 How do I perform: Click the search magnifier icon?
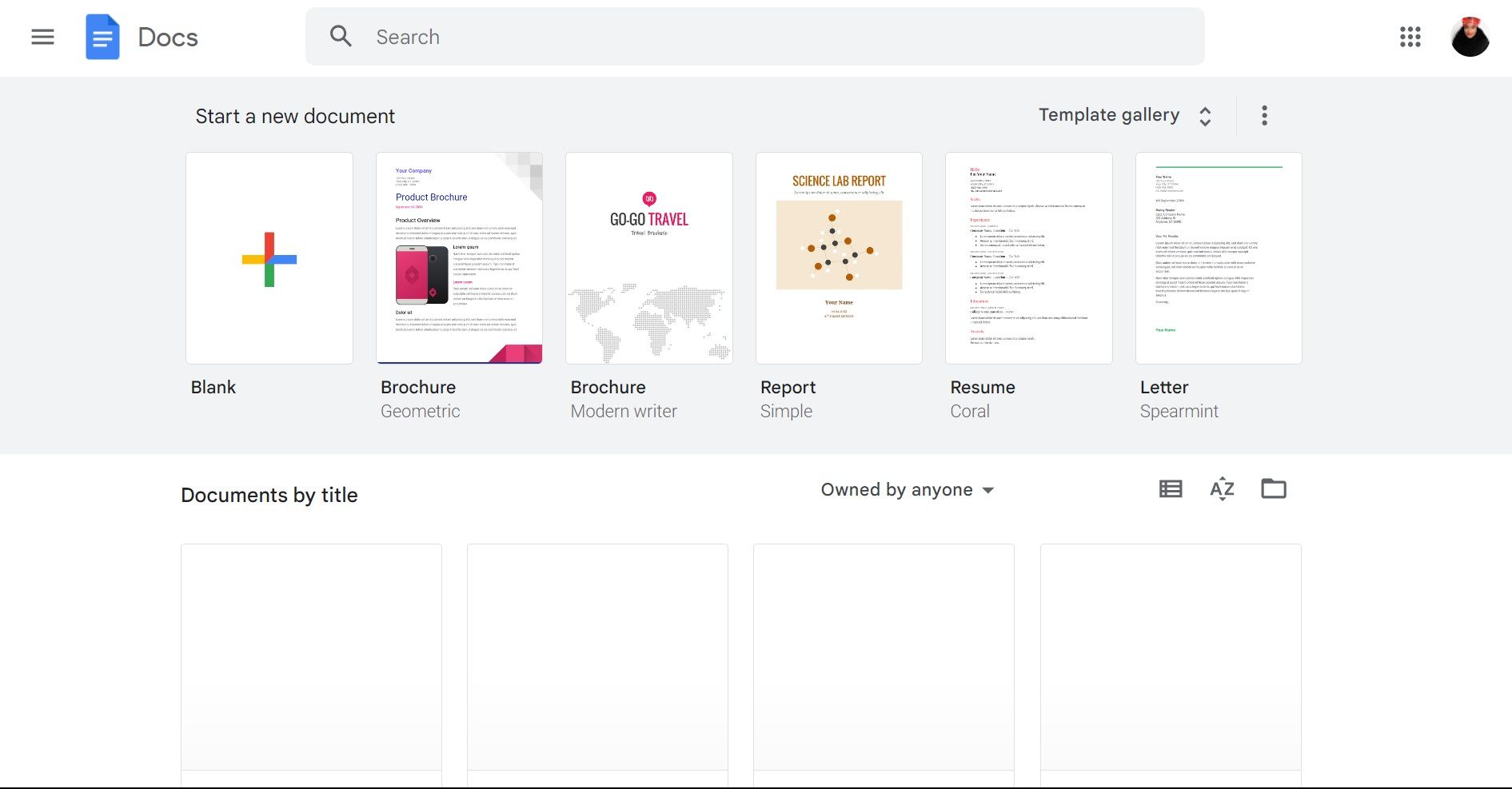(341, 36)
